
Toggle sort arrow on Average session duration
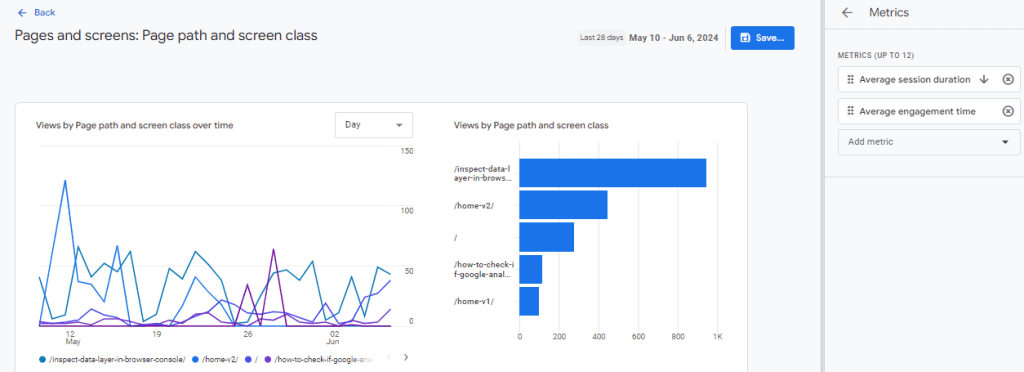pyautogui.click(x=984, y=80)
